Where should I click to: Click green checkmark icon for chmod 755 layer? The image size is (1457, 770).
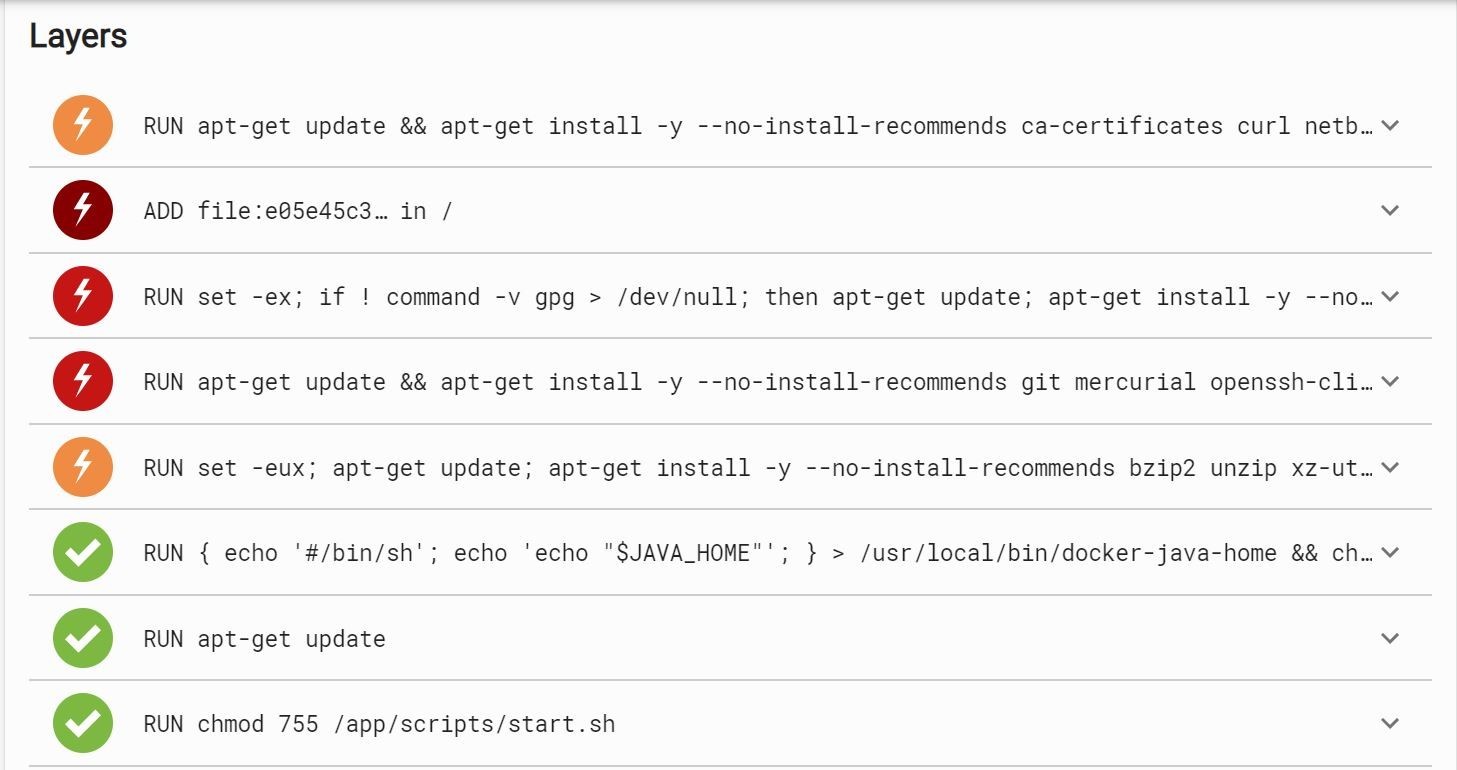point(83,723)
